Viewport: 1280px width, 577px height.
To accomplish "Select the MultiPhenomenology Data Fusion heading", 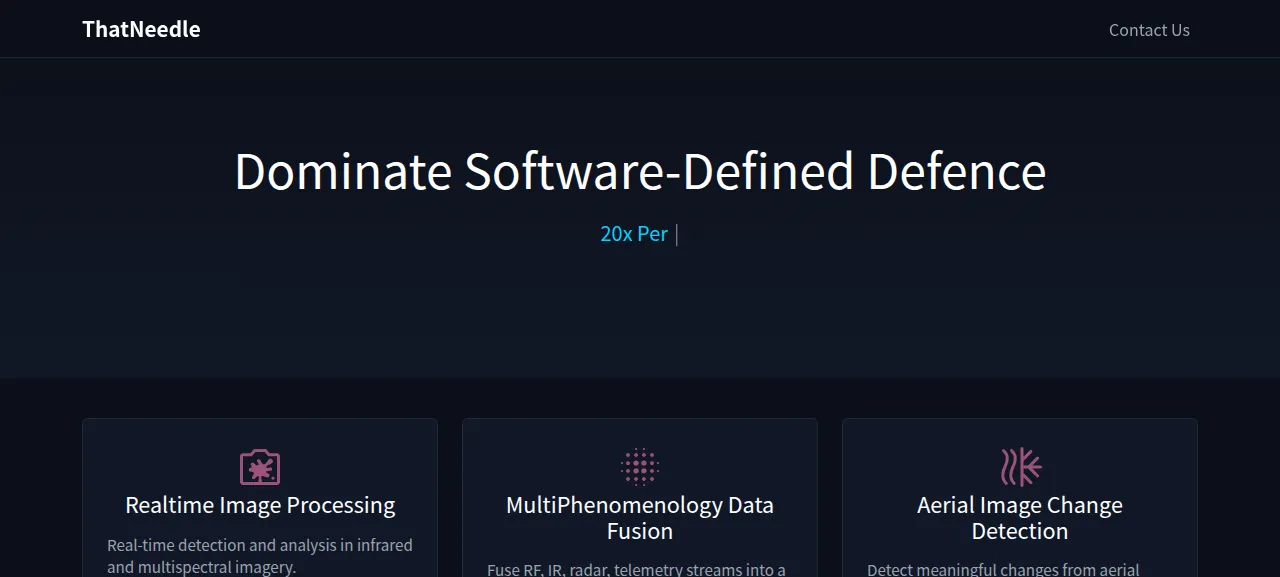I will 640,518.
